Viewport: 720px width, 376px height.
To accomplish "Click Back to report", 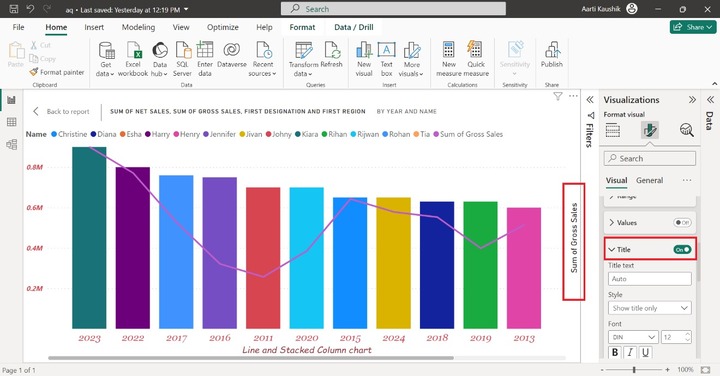I will click(x=62, y=111).
